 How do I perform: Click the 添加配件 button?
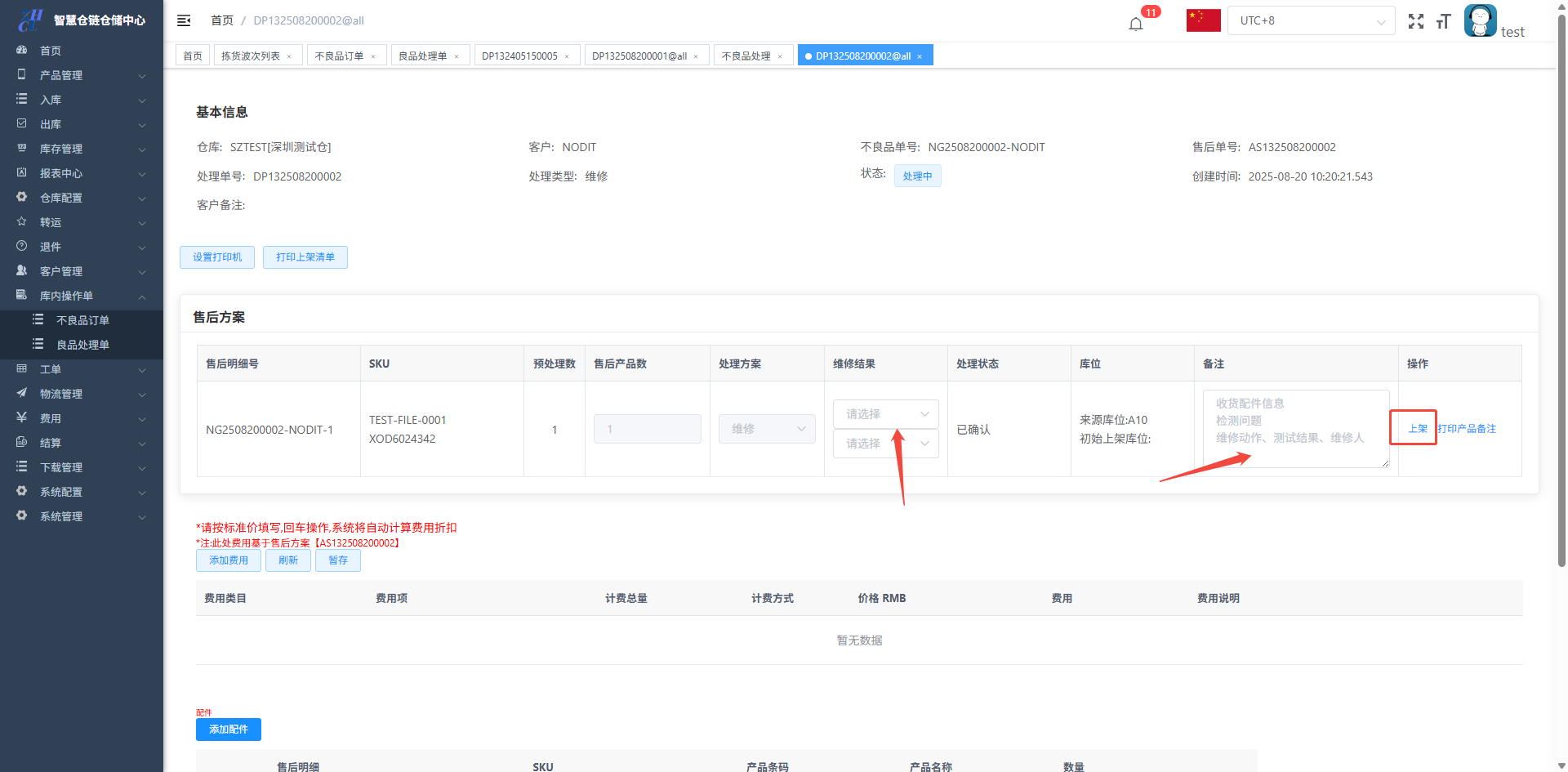click(x=228, y=730)
